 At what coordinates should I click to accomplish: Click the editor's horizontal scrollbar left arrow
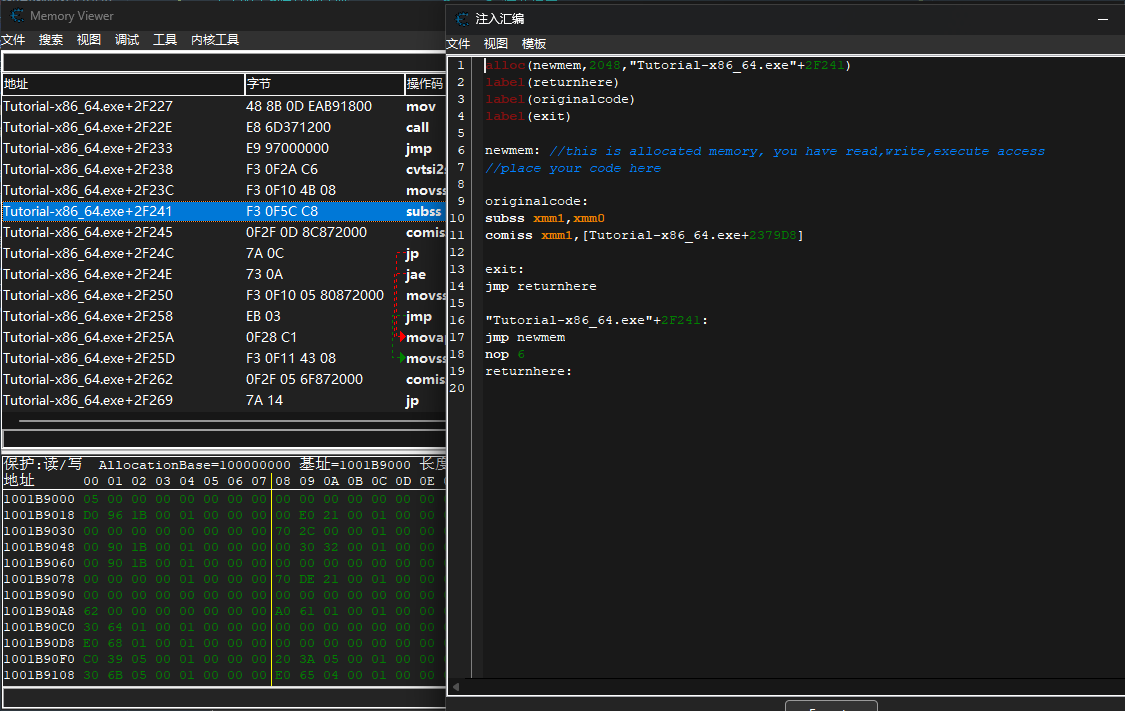tap(456, 687)
